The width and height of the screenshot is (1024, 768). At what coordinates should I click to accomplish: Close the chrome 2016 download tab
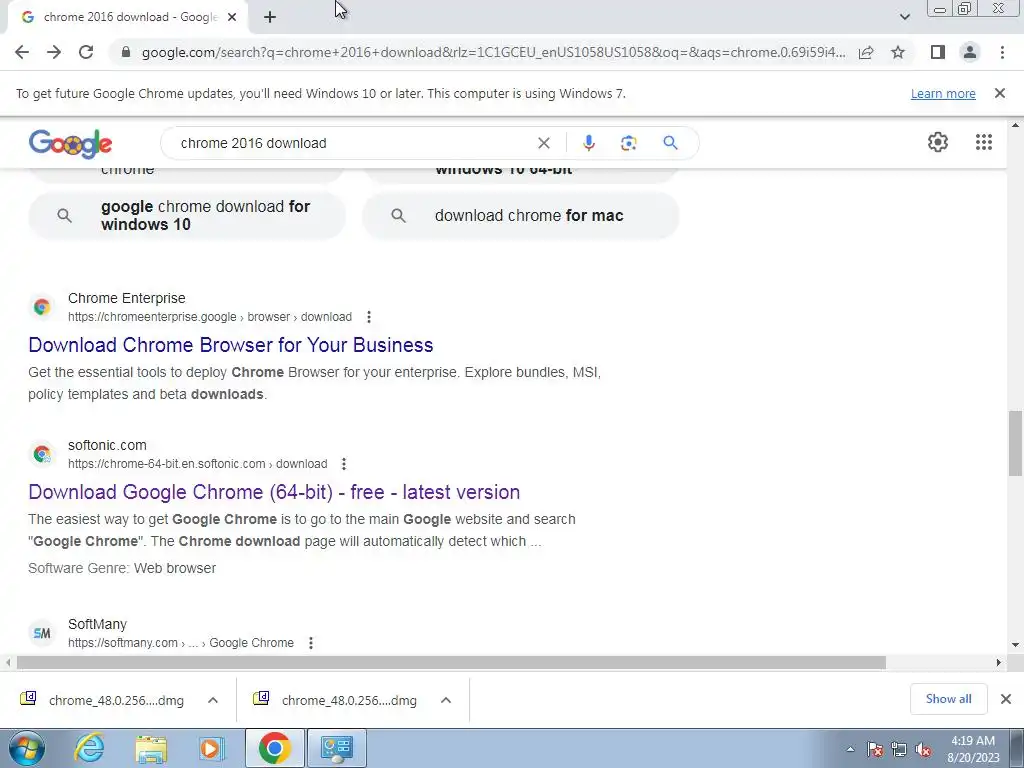point(232,17)
